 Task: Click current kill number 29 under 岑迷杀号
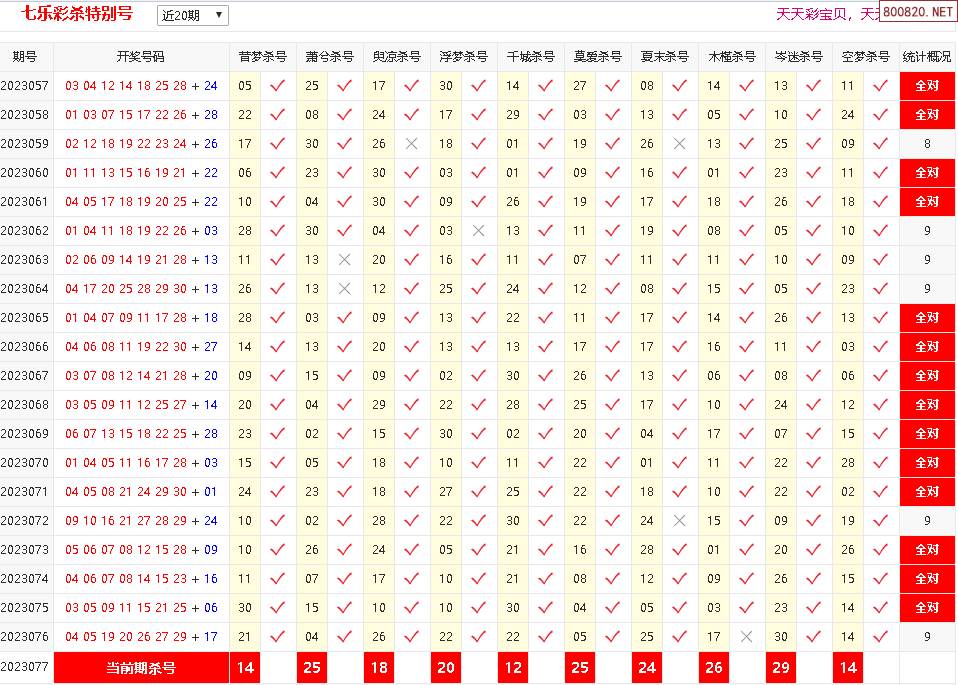tap(781, 667)
